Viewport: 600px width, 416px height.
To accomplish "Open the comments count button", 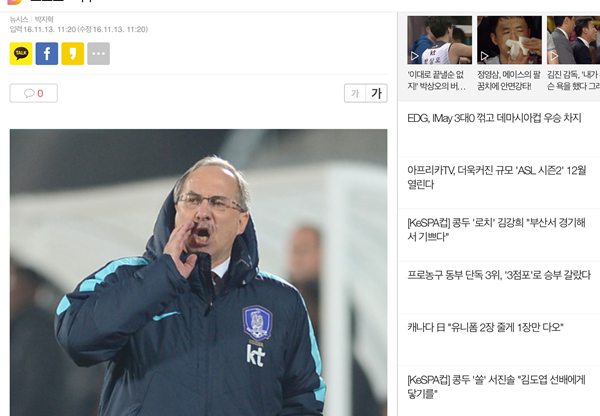I will pos(34,93).
